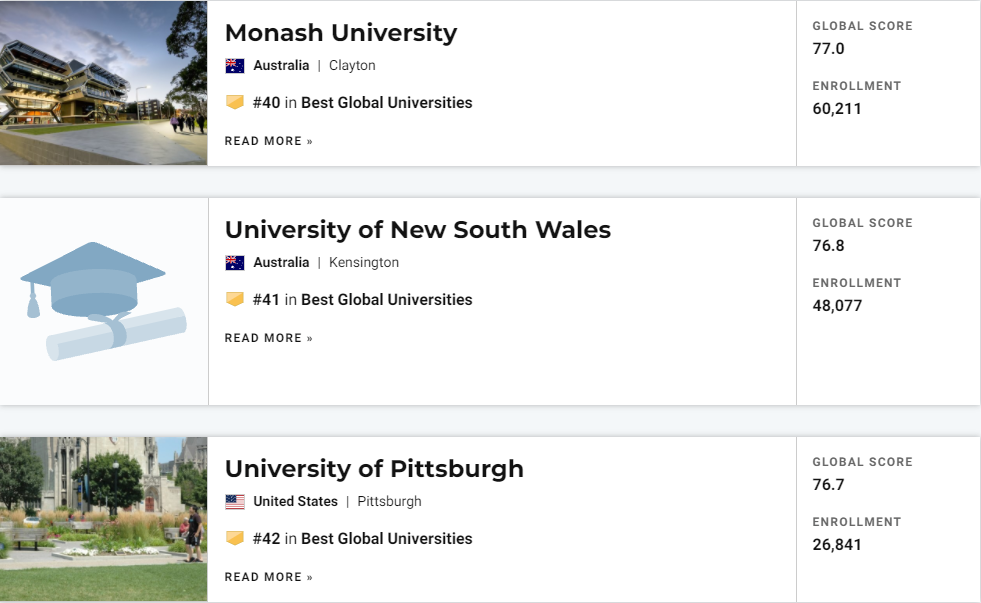Click the graduation cap placeholder image

(x=104, y=301)
